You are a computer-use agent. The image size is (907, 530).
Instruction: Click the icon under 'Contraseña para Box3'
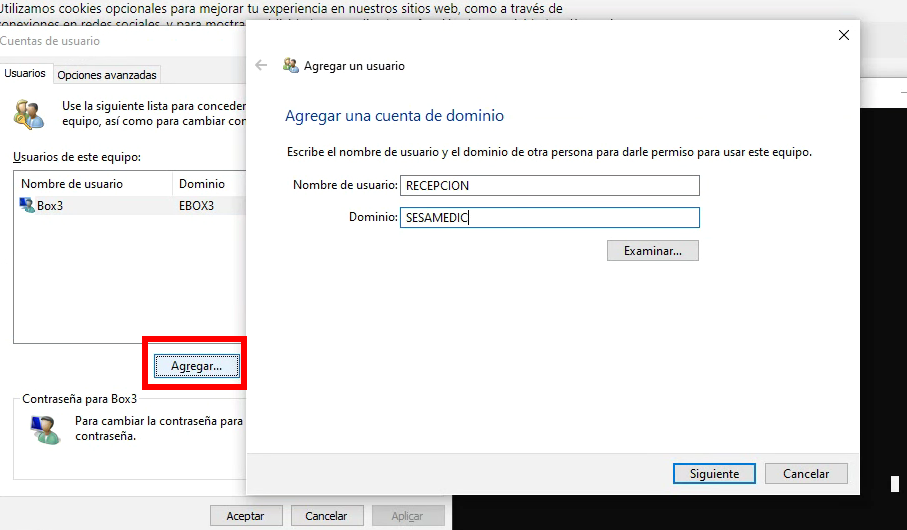[x=44, y=428]
